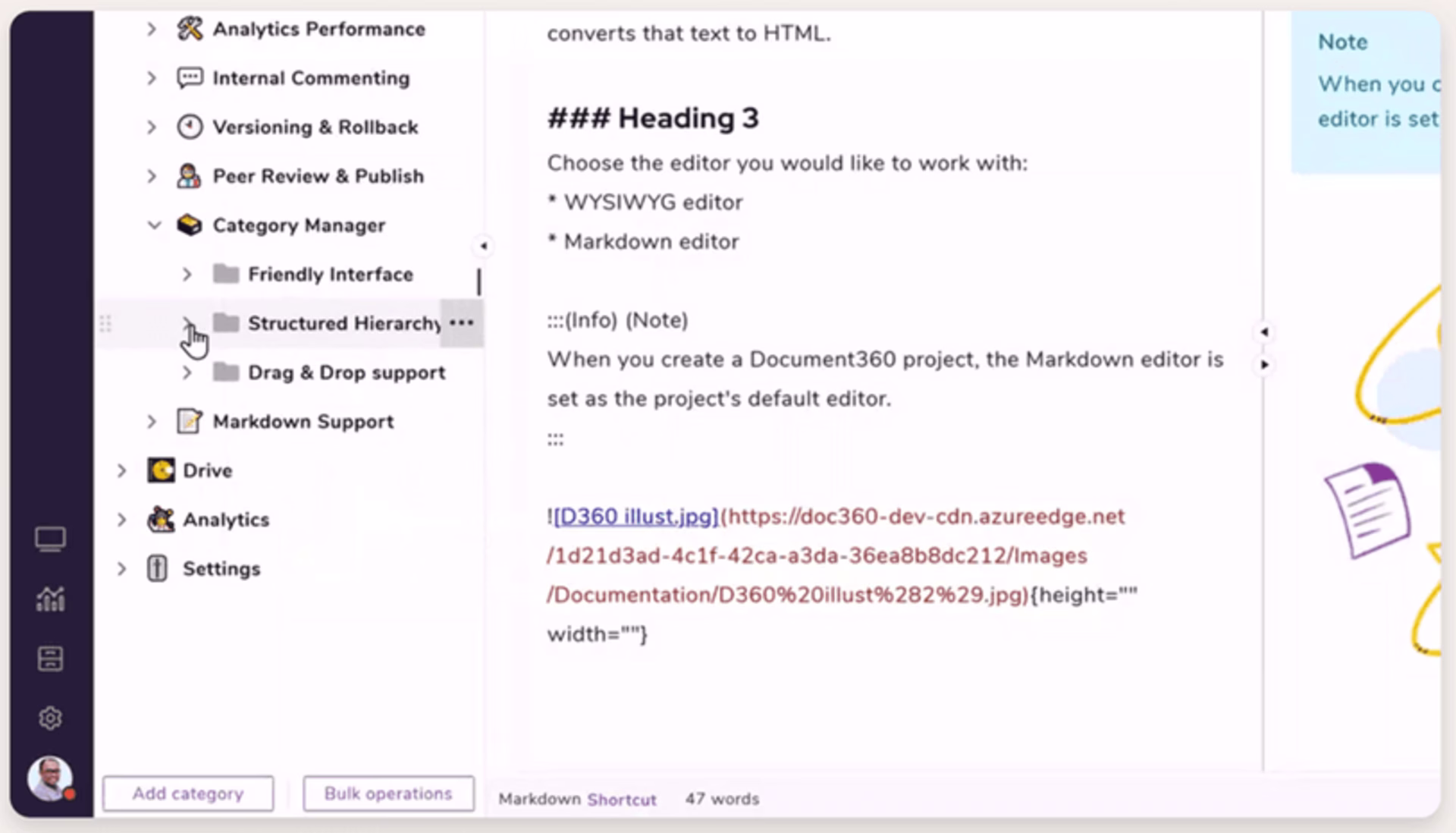Image resolution: width=1456 pixels, height=833 pixels.
Task: Expand the Drive category
Action: coord(121,470)
